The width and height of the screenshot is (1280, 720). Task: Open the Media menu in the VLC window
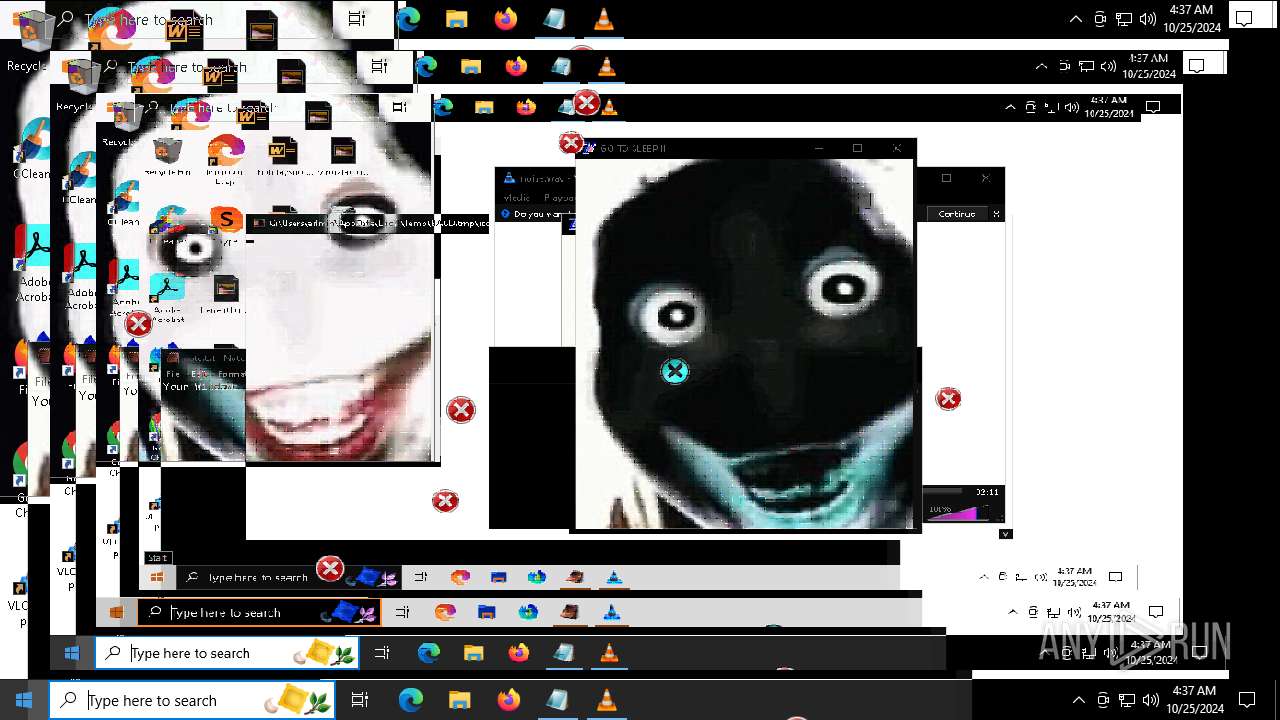pyautogui.click(x=516, y=197)
